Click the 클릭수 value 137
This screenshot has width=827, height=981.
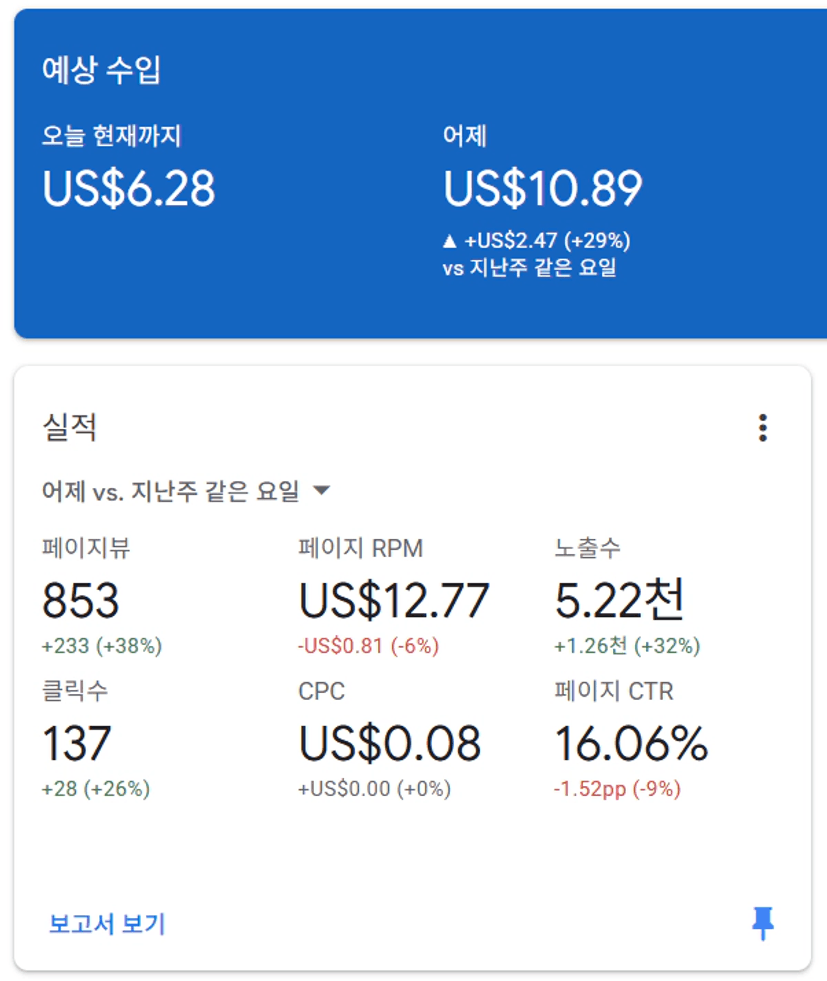76,743
